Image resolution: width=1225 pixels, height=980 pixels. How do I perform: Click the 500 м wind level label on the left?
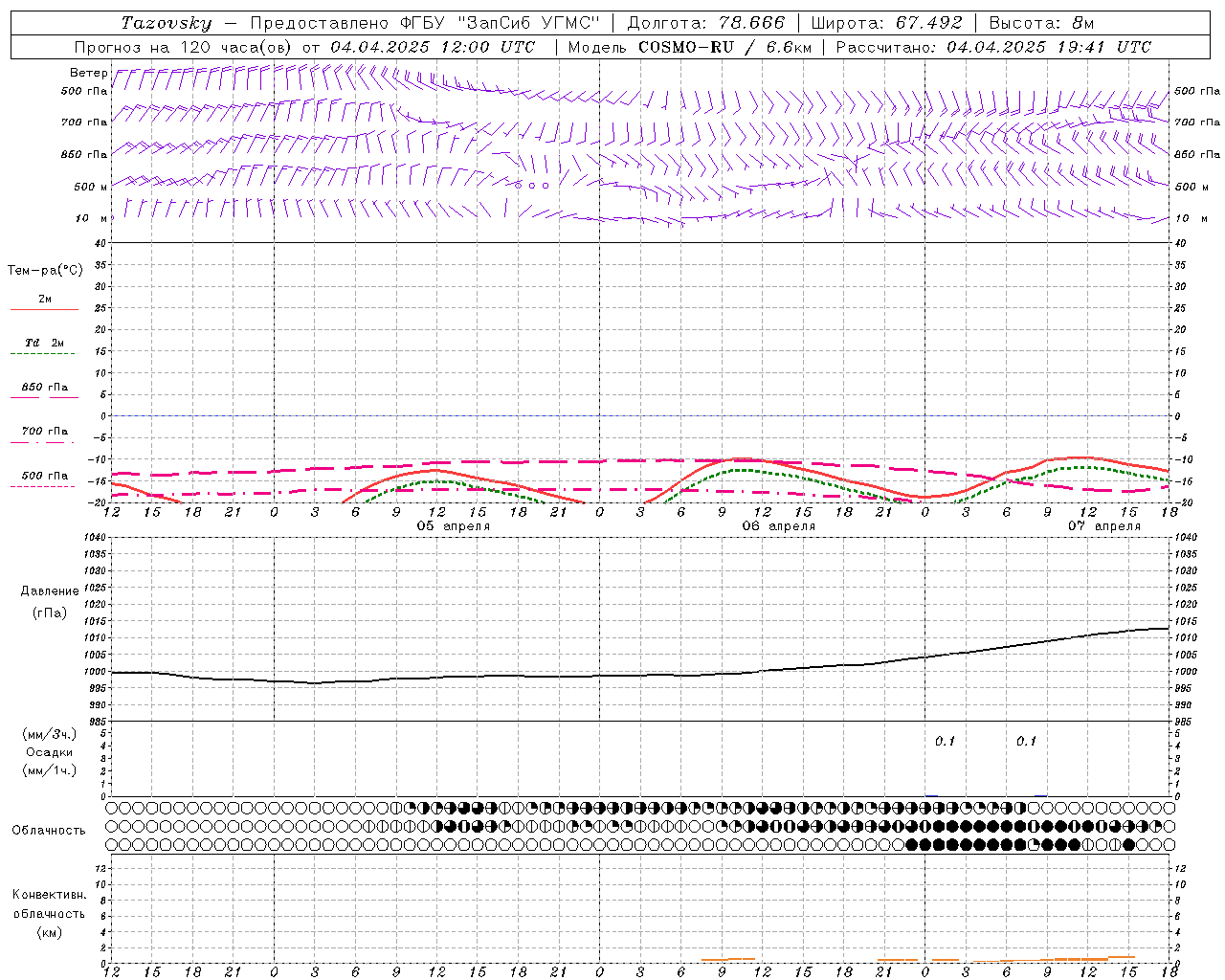coord(90,187)
